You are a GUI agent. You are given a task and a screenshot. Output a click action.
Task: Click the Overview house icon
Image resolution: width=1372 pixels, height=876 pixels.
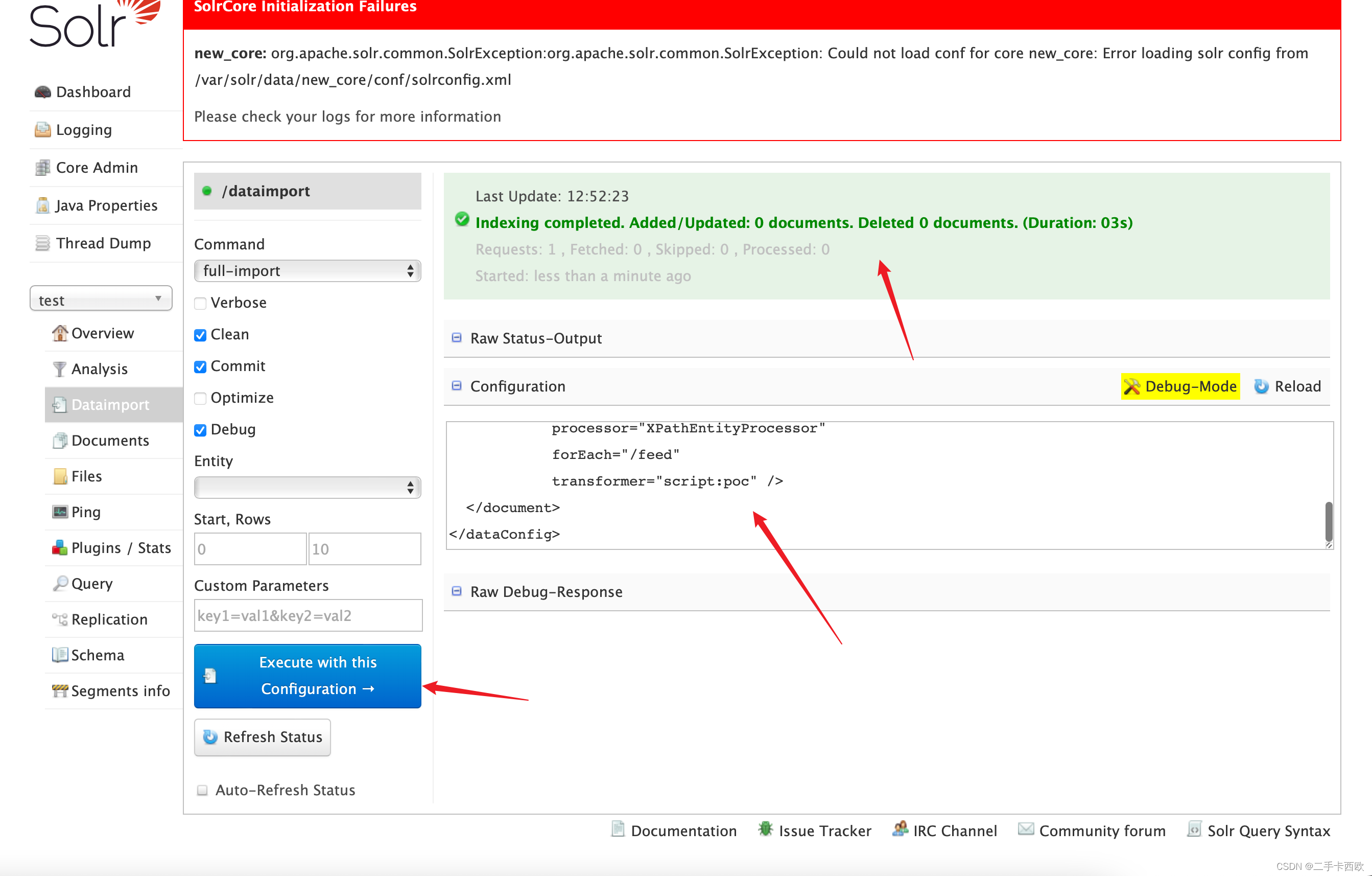(x=59, y=333)
